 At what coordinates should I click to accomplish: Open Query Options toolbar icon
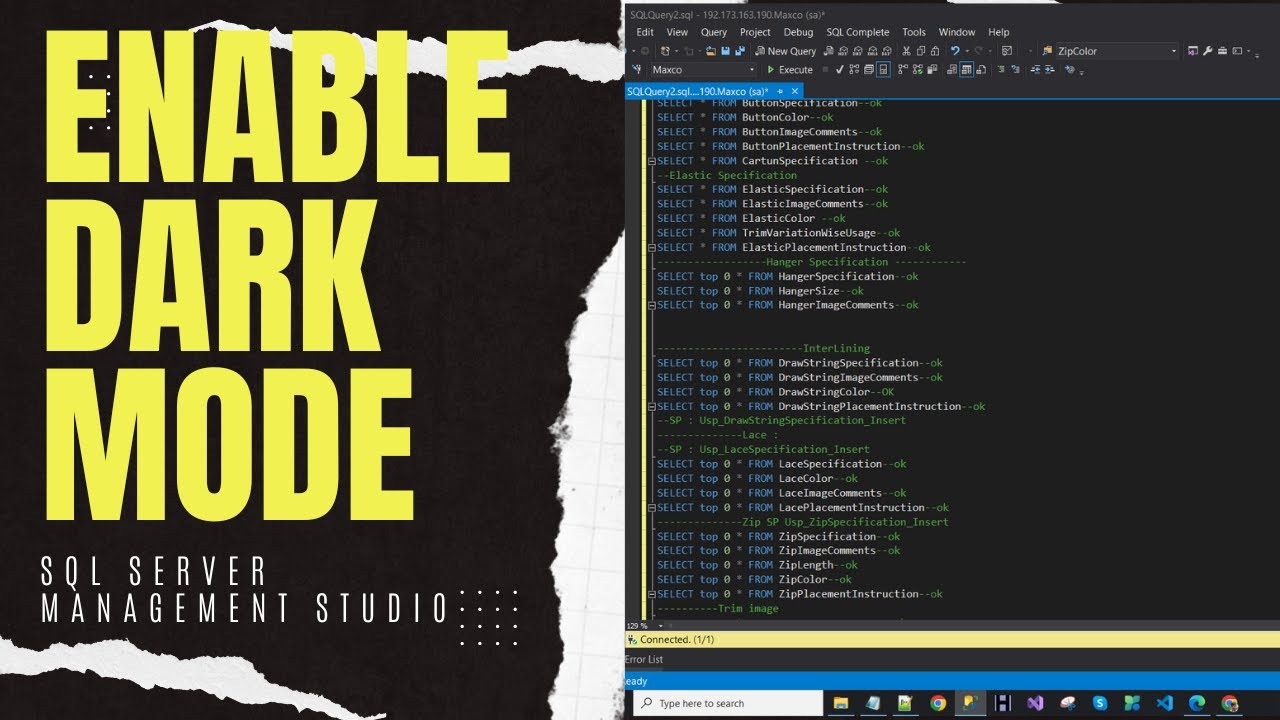point(868,70)
